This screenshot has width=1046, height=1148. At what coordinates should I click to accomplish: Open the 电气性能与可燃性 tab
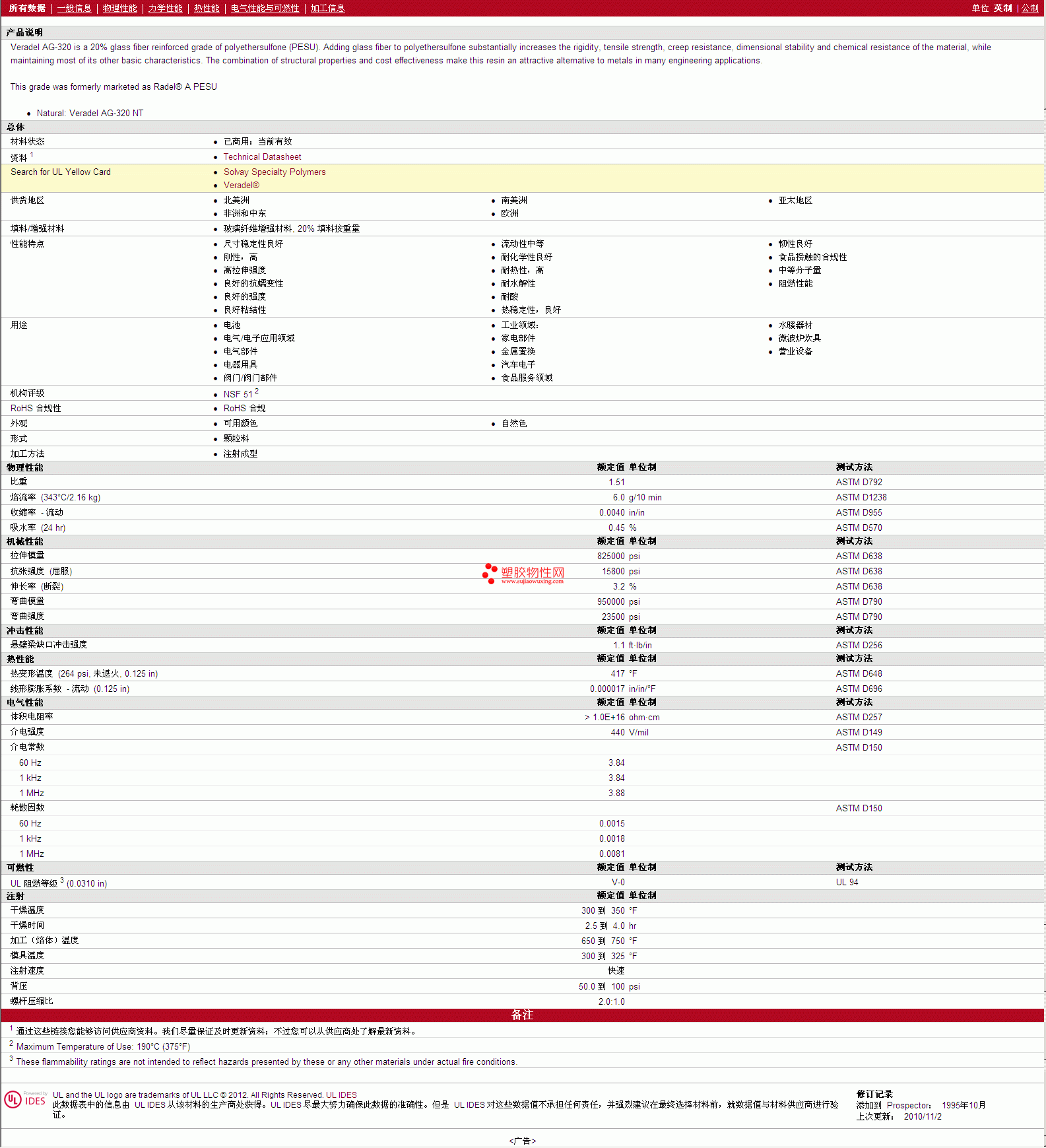point(265,8)
